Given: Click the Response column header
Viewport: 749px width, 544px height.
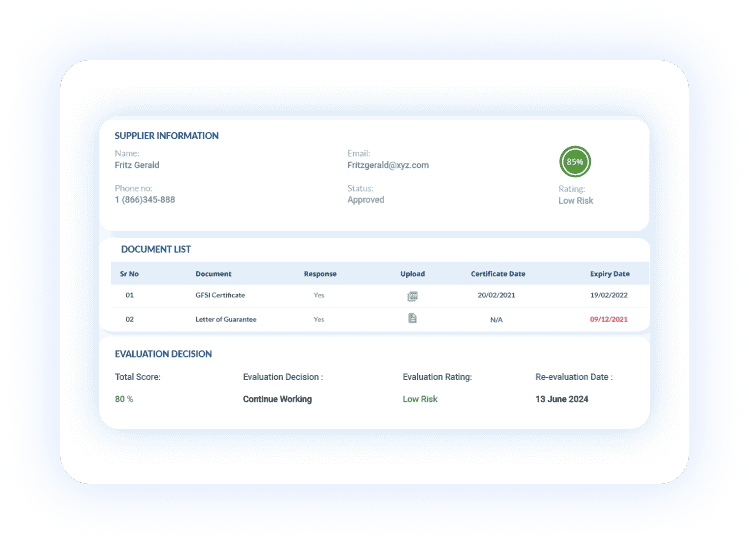Looking at the screenshot, I should (320, 274).
